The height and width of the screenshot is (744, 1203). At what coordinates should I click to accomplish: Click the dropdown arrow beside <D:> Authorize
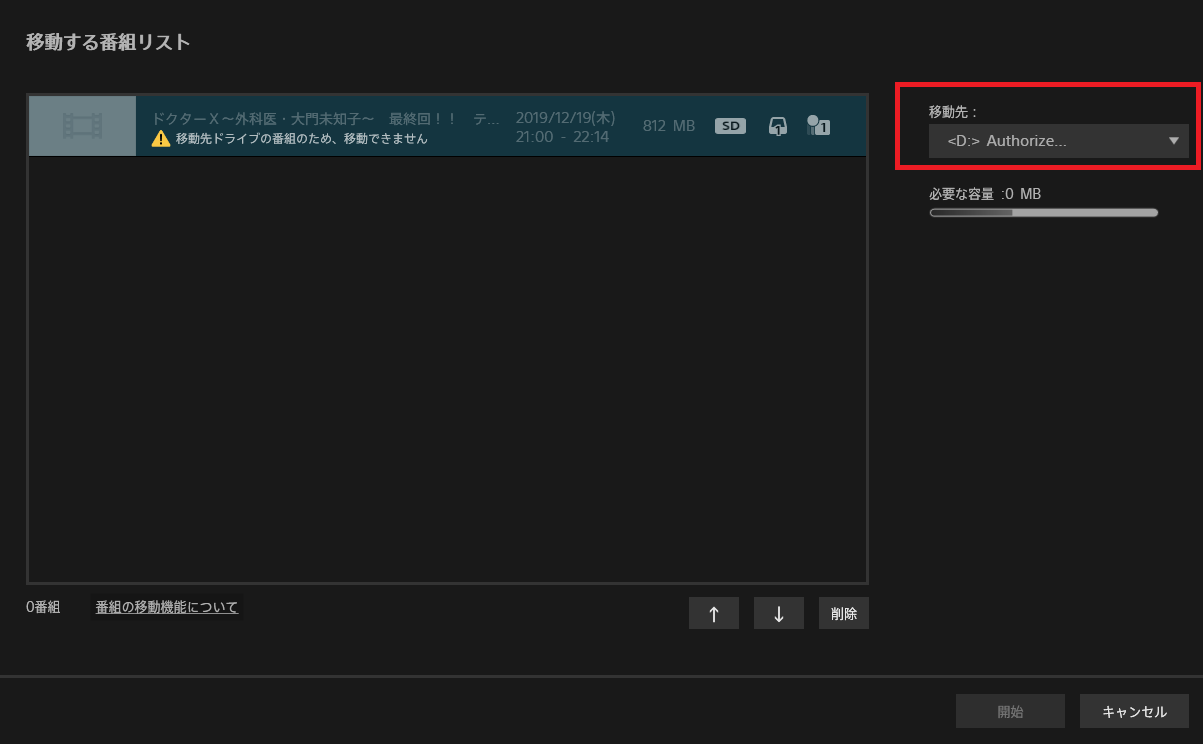click(1174, 141)
